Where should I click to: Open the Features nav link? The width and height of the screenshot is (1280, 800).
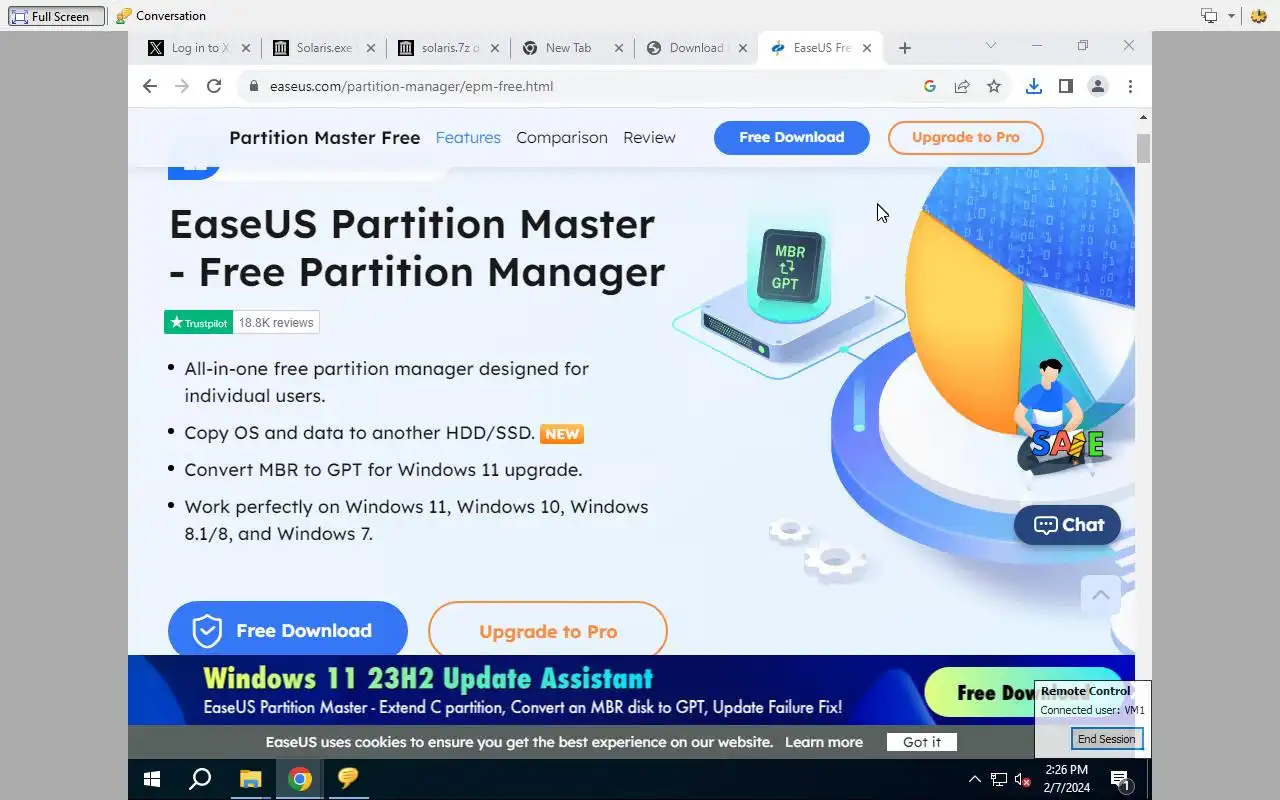[x=468, y=138]
